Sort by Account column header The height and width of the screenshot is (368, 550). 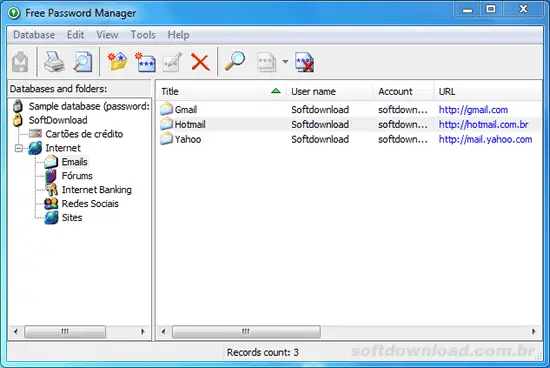coord(404,92)
